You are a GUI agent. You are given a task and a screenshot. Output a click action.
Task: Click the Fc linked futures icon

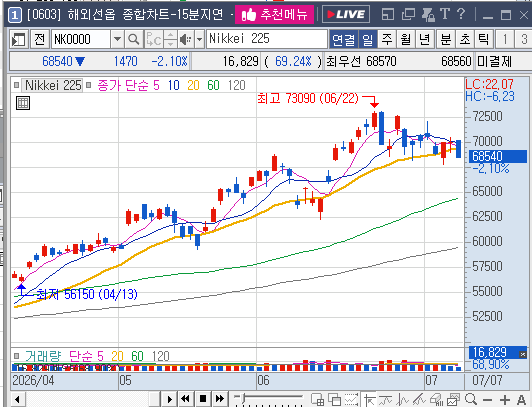[154, 39]
